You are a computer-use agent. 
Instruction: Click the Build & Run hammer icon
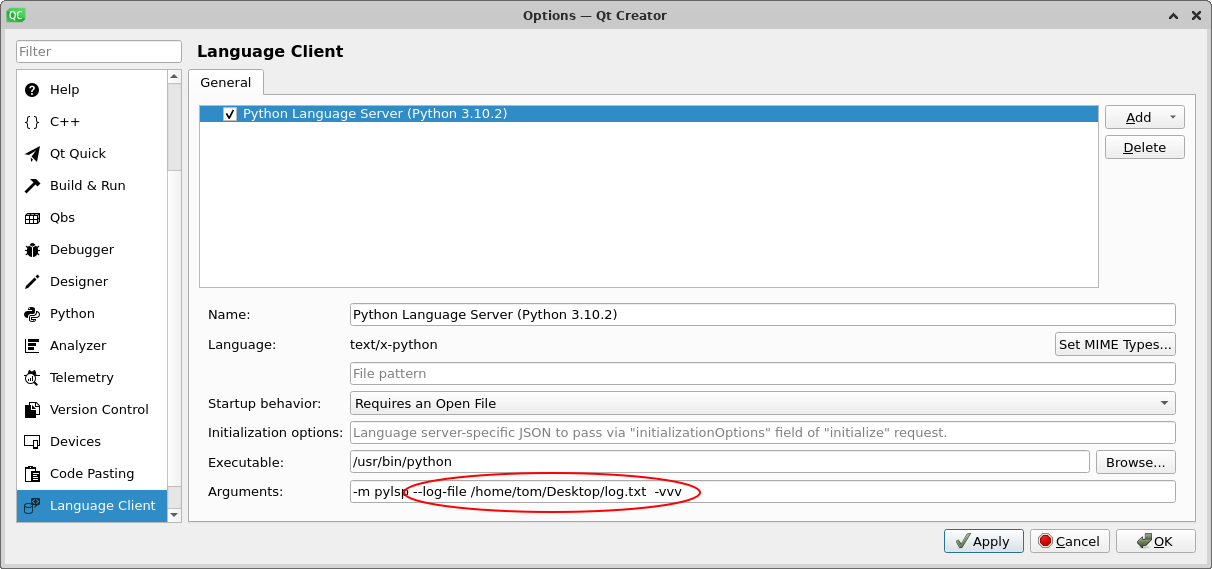[32, 186]
